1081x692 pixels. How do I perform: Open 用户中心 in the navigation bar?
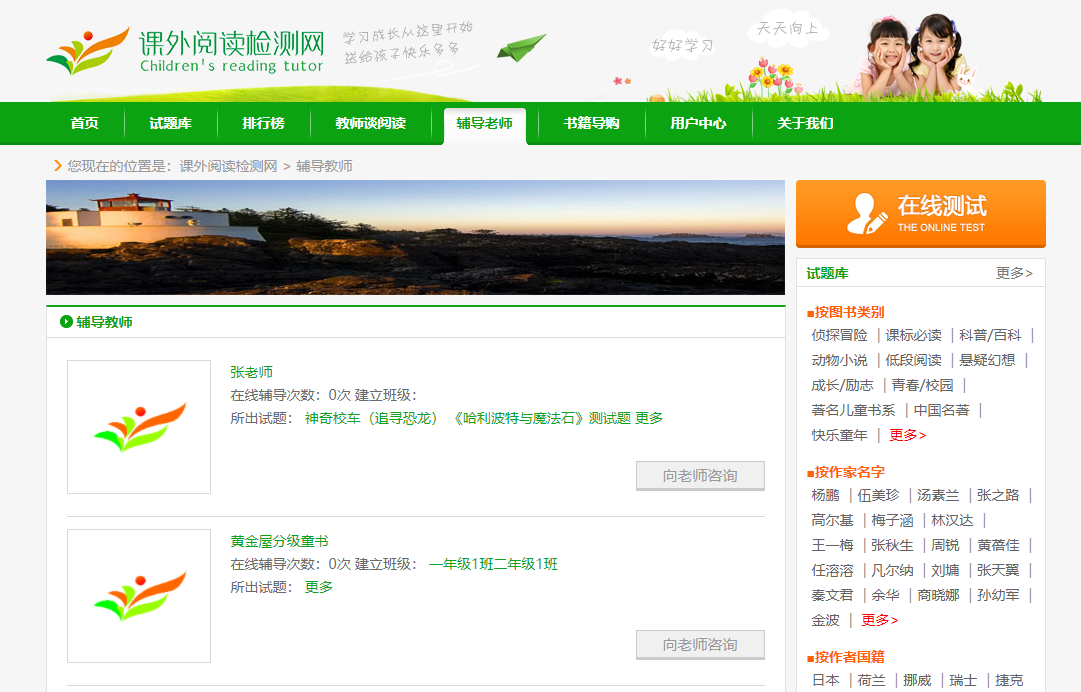click(698, 124)
